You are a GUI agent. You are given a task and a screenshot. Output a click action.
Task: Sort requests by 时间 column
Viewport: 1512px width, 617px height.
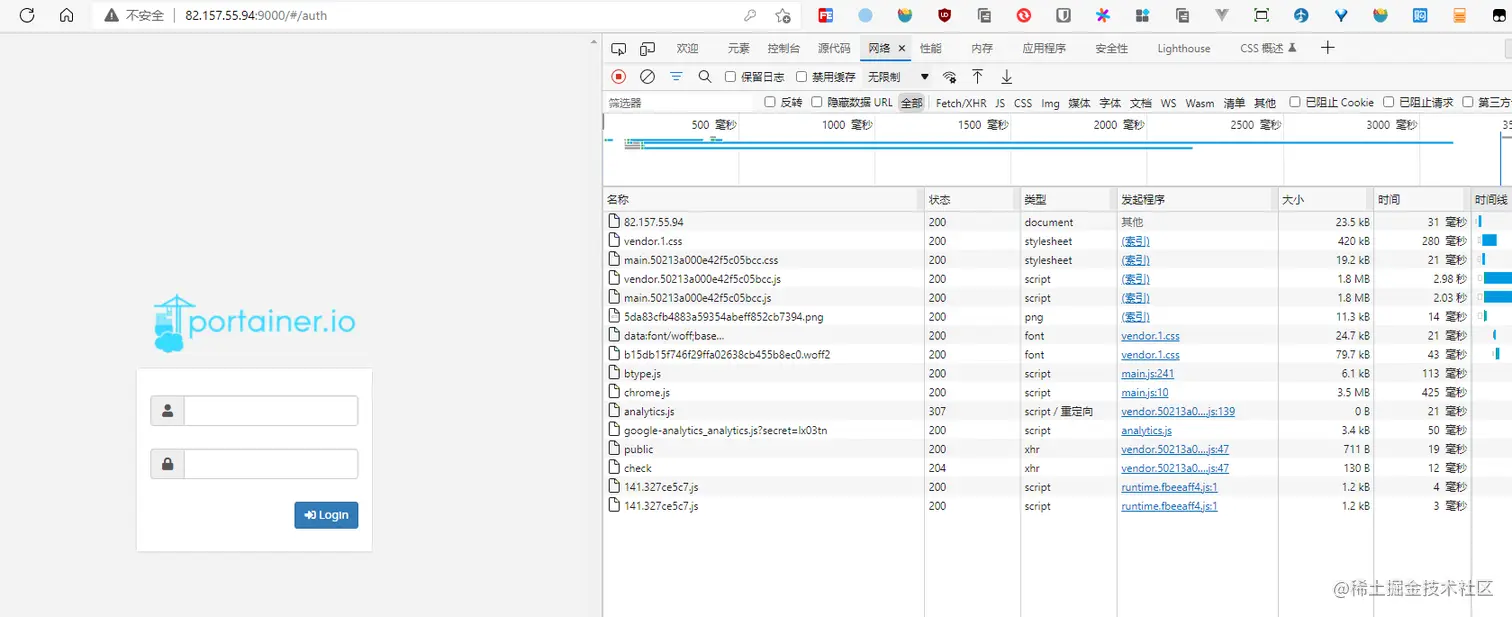coord(1420,199)
